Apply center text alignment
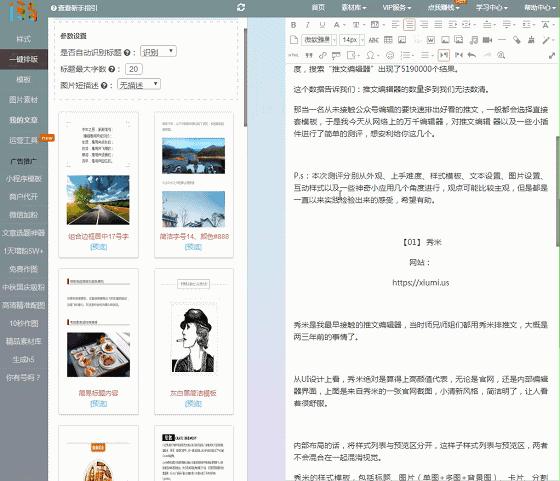 [x=409, y=25]
